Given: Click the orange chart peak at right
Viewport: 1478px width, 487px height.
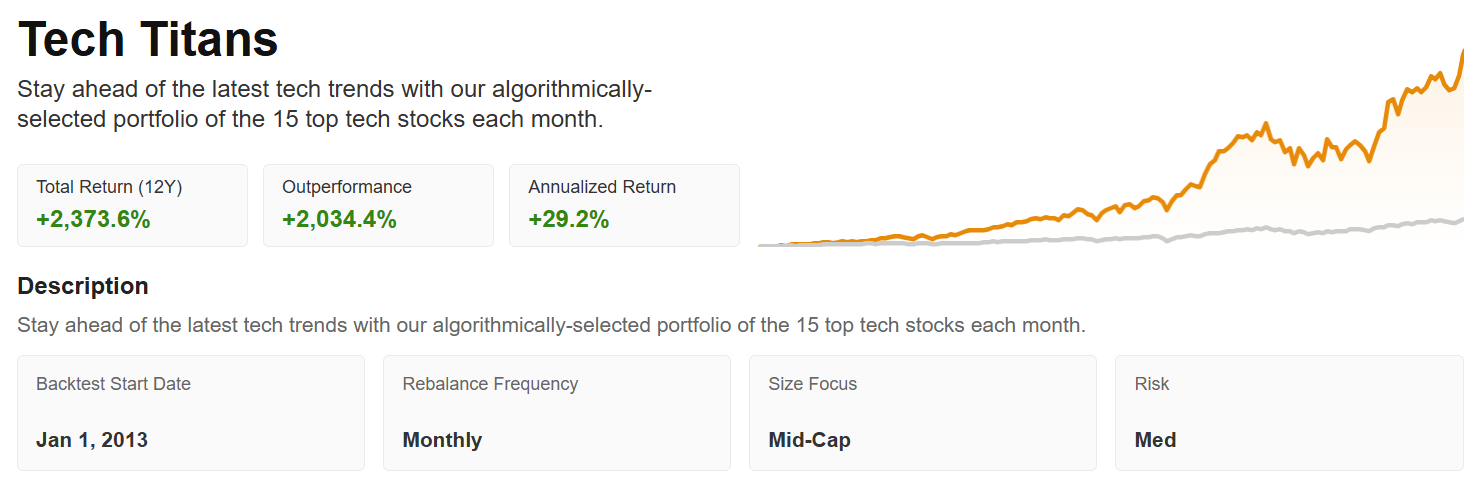Looking at the screenshot, I should click(x=1462, y=54).
